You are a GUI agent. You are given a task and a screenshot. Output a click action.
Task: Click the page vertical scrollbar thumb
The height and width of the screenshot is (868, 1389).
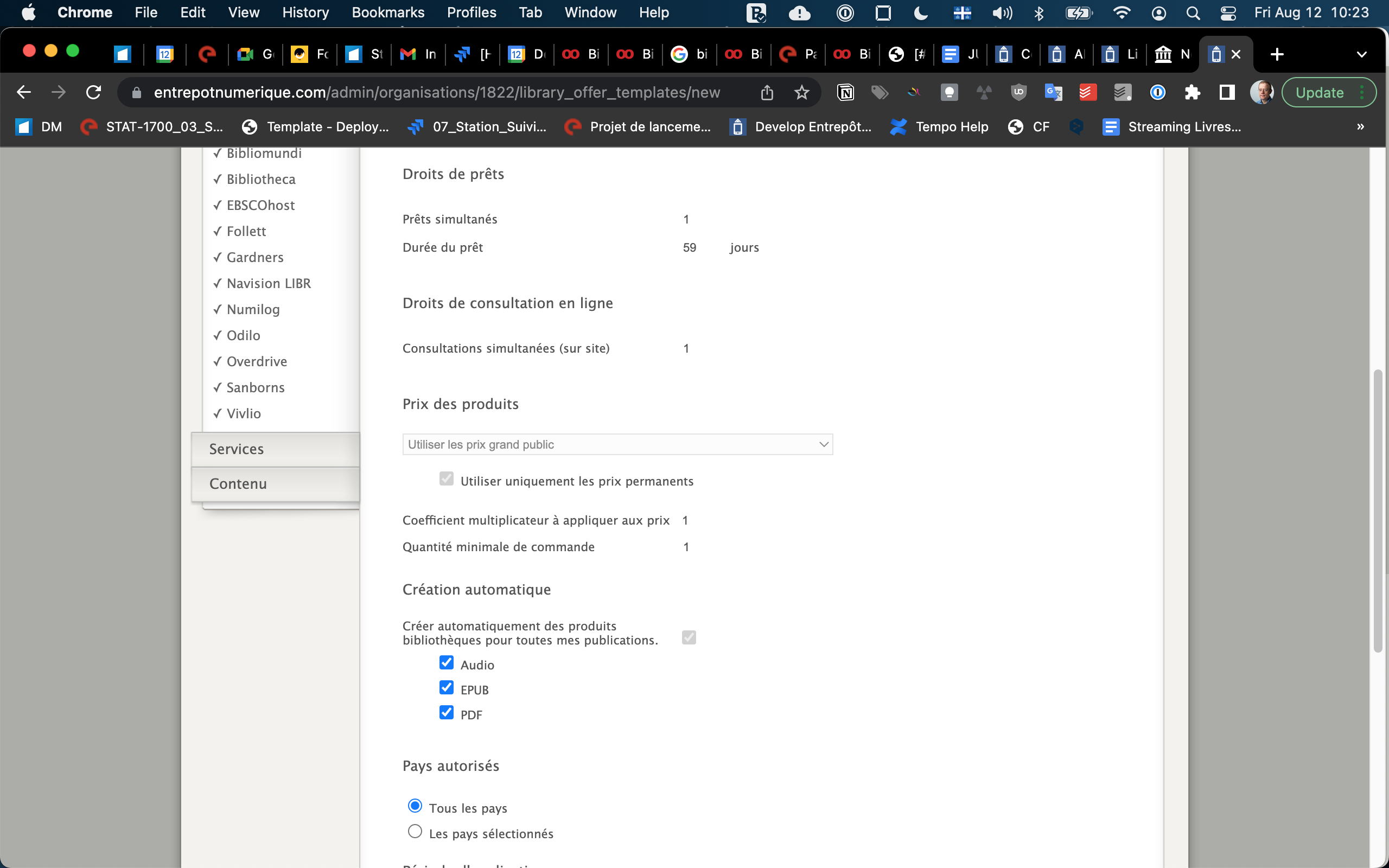pos(1378,511)
